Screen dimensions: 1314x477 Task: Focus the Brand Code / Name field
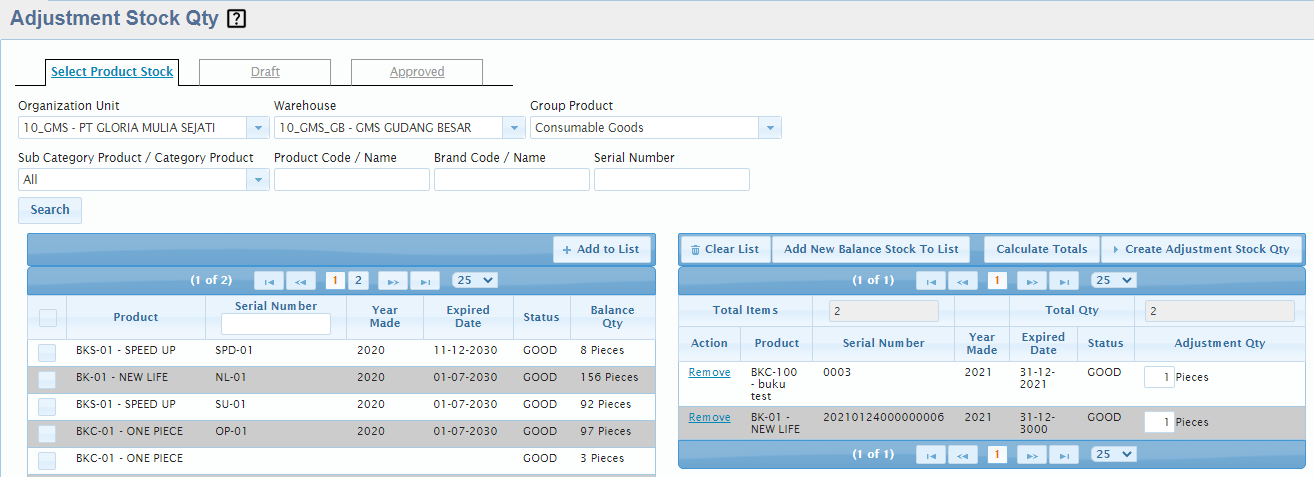512,179
